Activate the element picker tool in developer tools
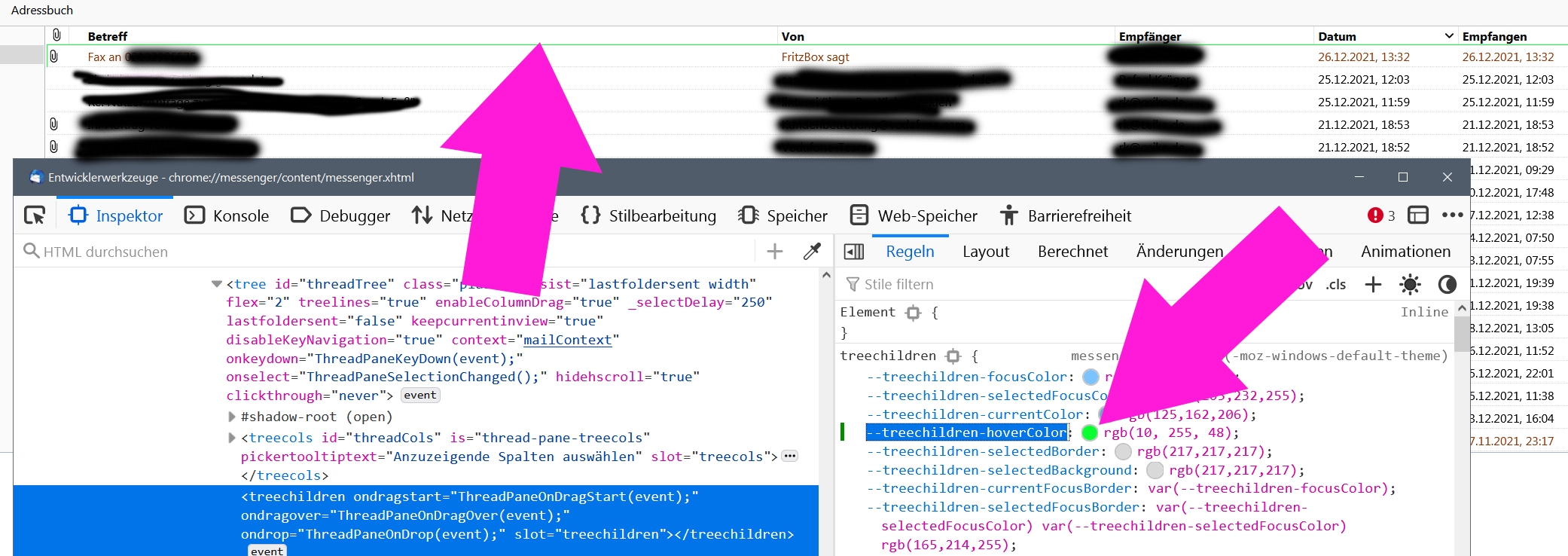Image resolution: width=1568 pixels, height=556 pixels. (x=35, y=216)
